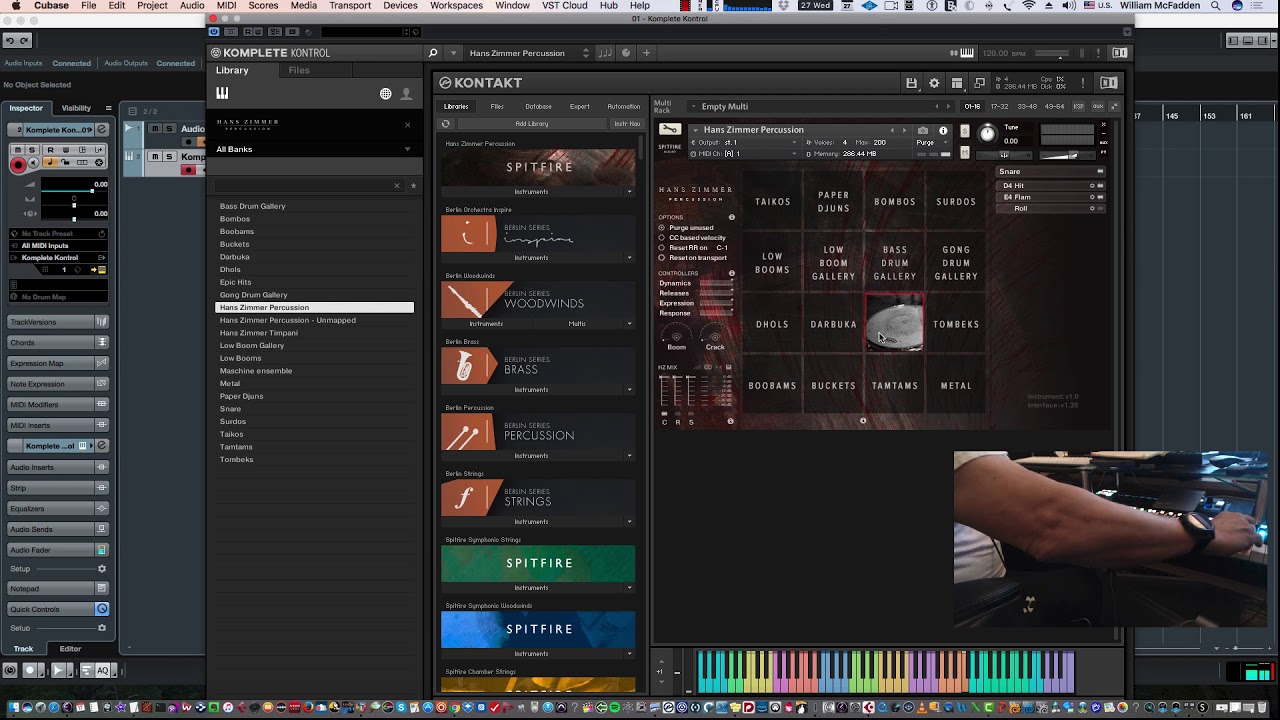Click piano keyboard icon in Komplete header
Viewport: 1280px width, 720px height.
tap(967, 53)
